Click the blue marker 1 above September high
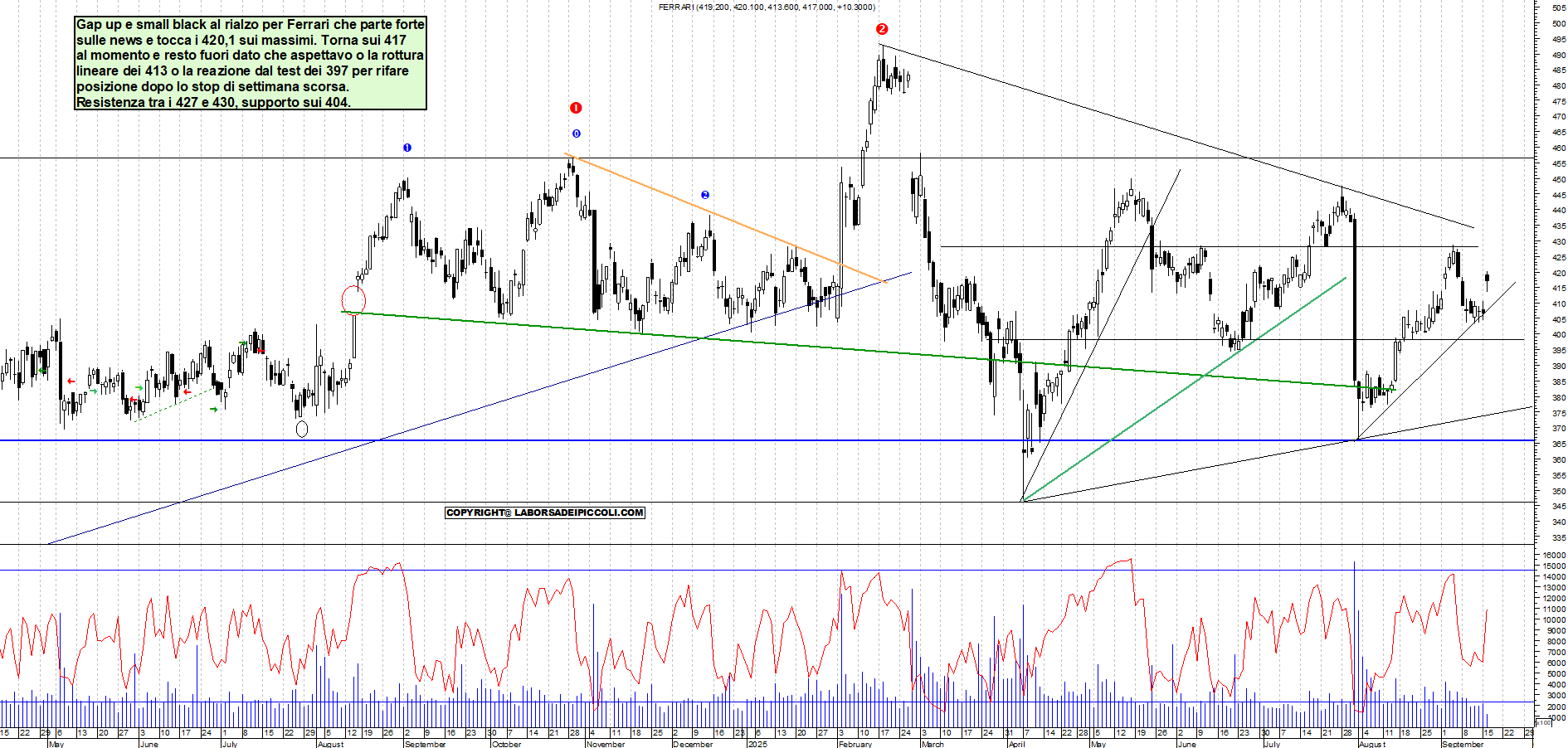 click(x=407, y=148)
